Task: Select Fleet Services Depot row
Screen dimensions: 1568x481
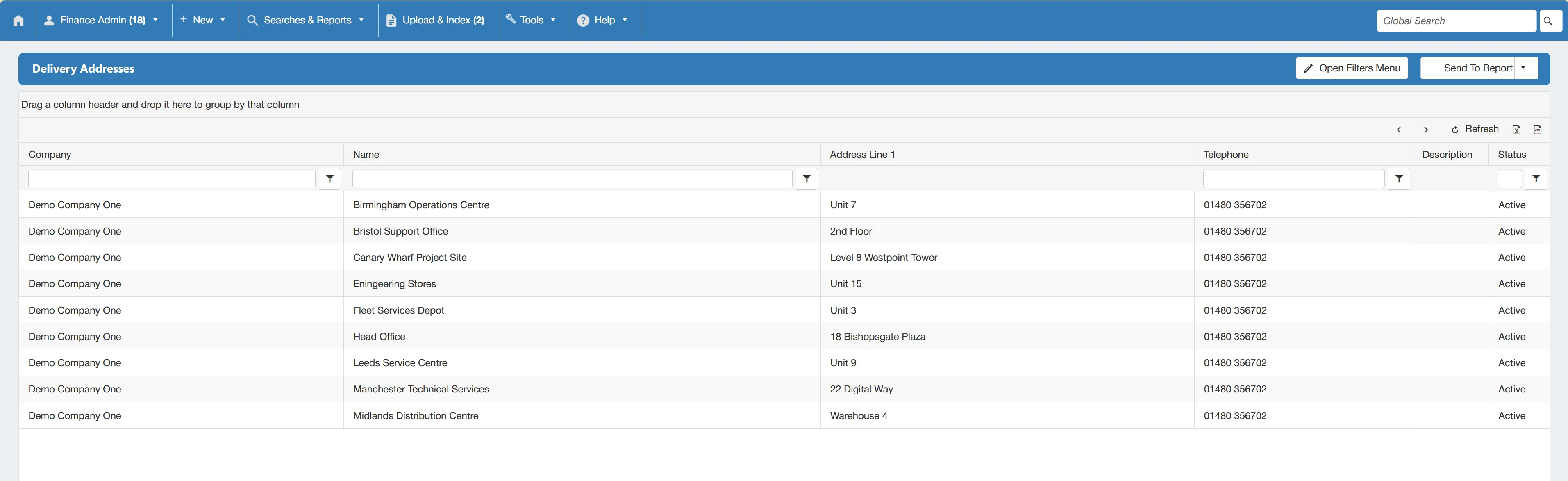Action: (784, 310)
